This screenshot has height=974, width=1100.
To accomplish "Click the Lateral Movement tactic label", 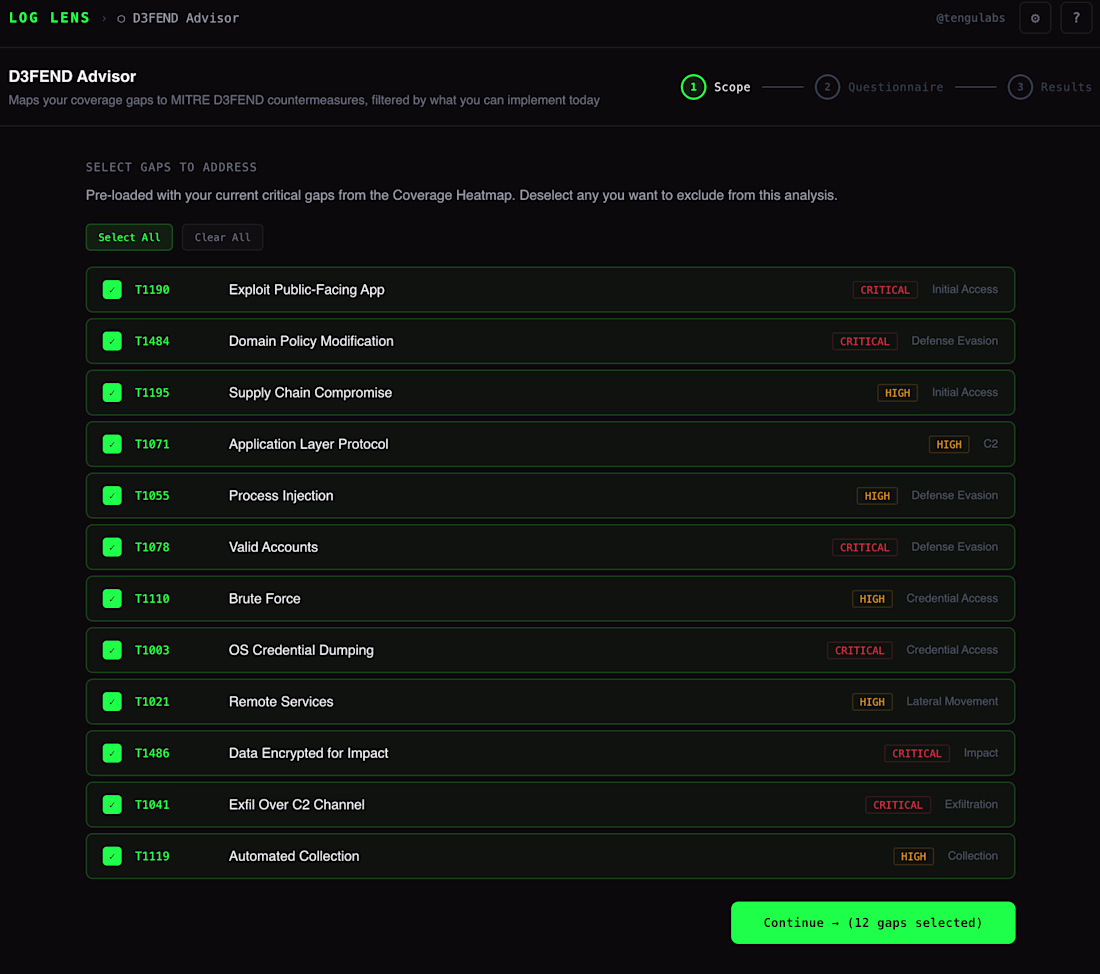I will coord(952,702).
